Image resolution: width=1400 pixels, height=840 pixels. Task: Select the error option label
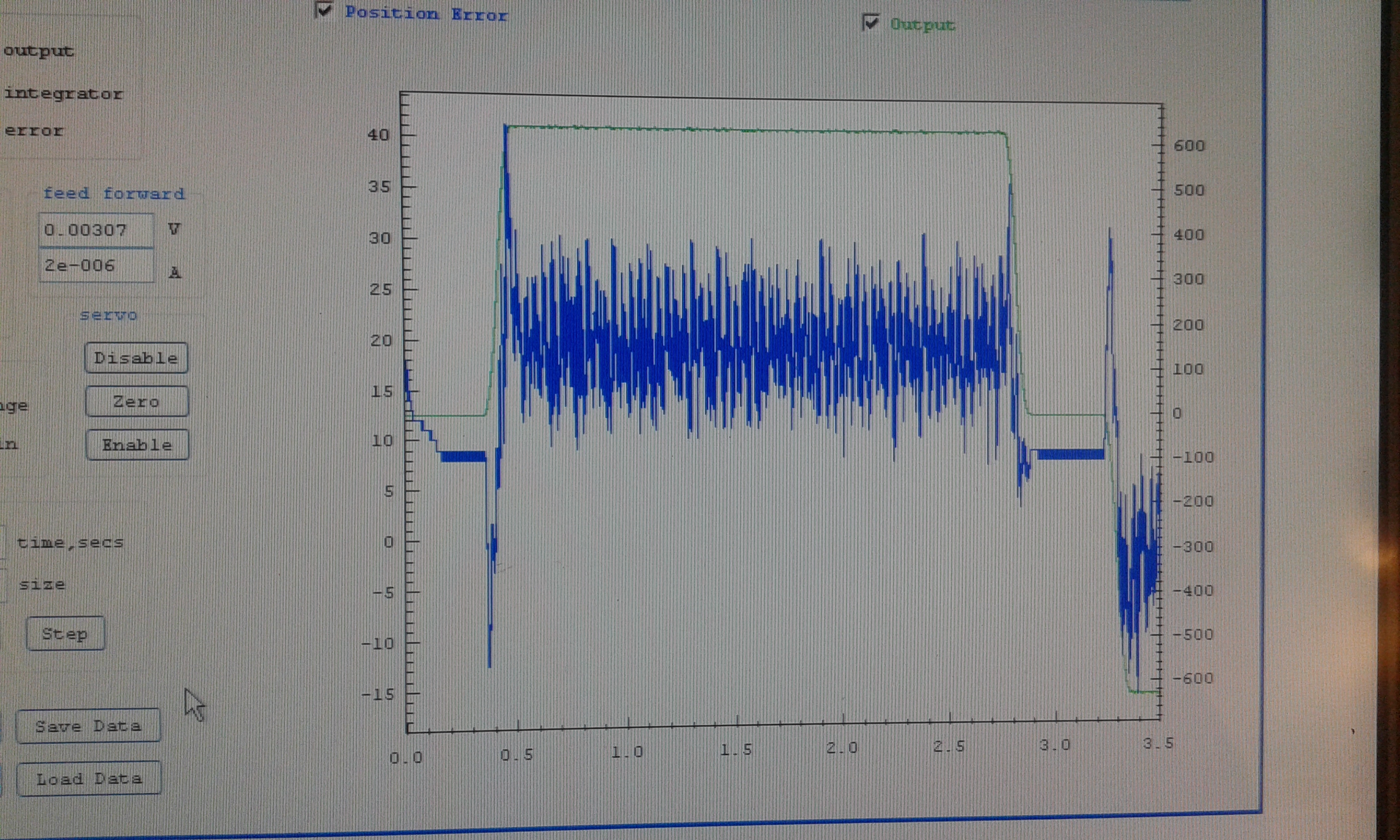click(x=34, y=131)
